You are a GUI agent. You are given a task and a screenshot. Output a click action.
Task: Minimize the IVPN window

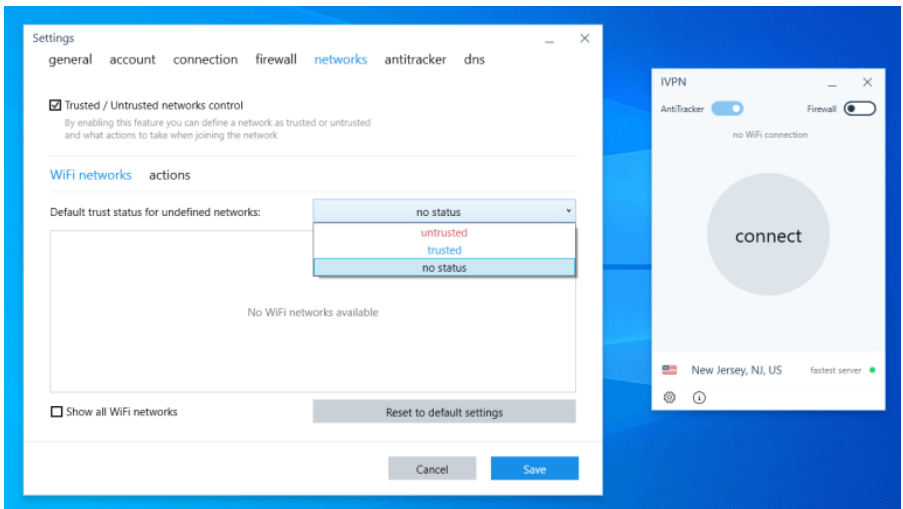tap(832, 83)
